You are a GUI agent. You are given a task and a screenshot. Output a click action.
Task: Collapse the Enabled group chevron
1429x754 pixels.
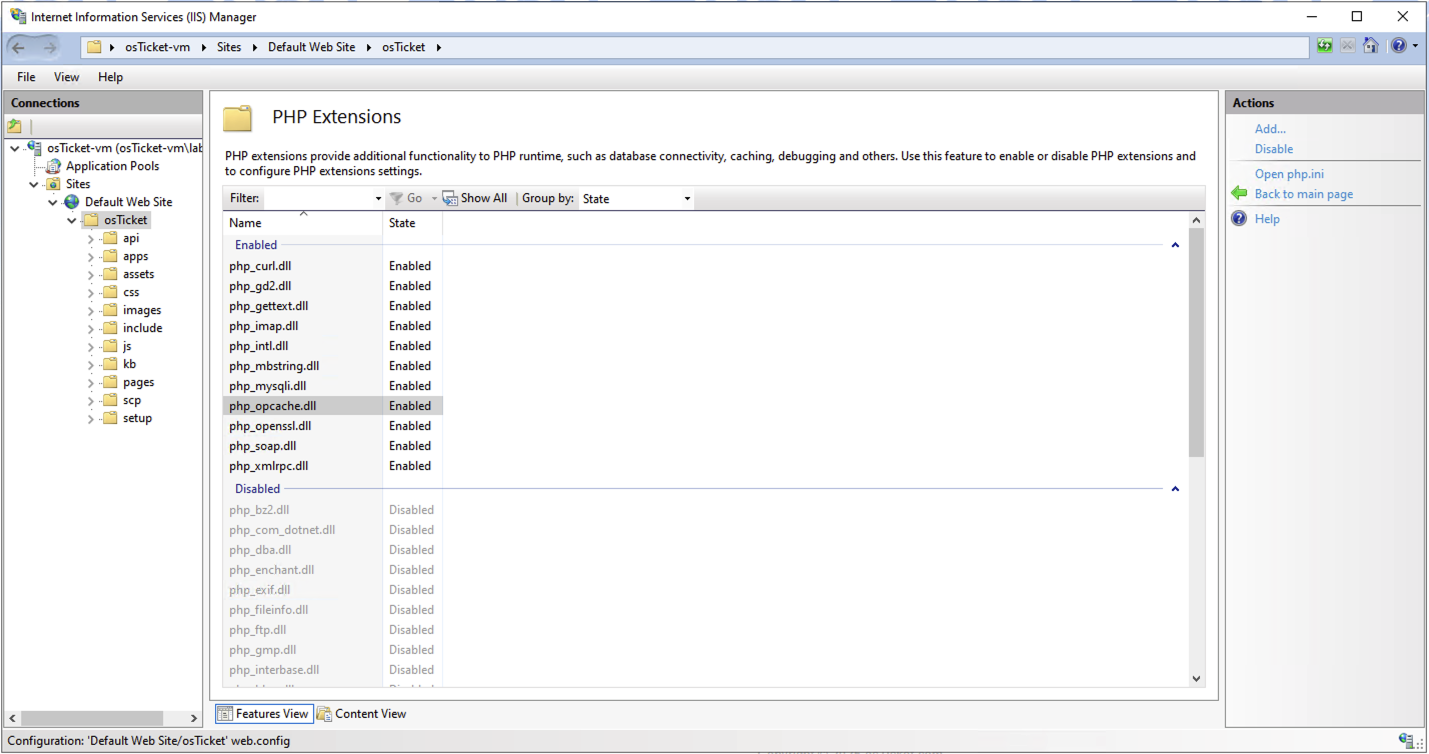(x=1175, y=245)
